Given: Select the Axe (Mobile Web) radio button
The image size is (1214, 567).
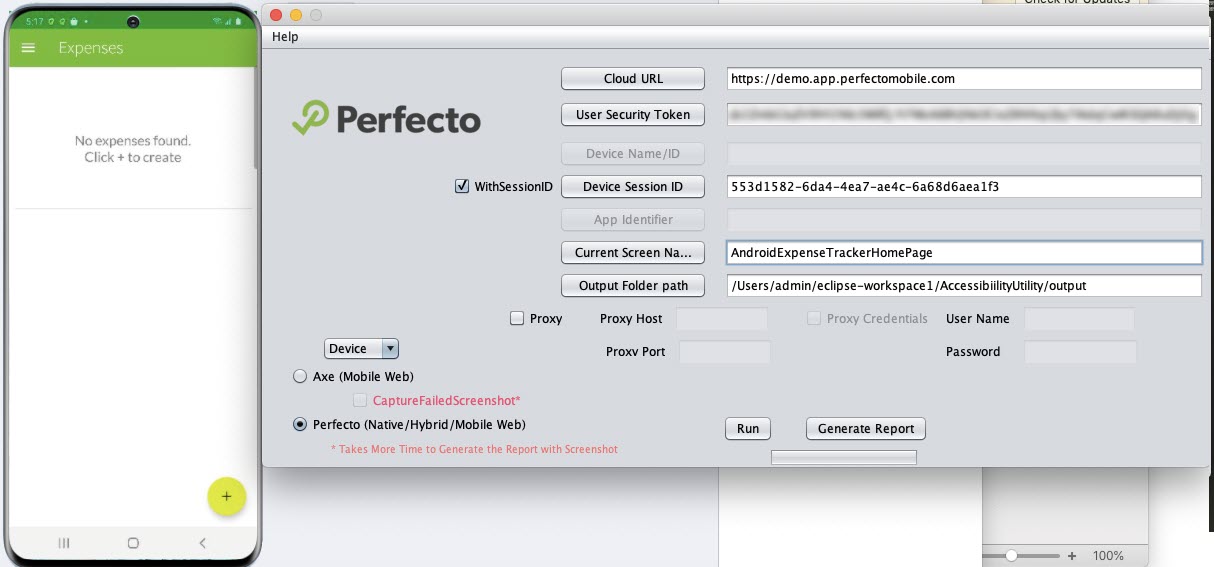Looking at the screenshot, I should (x=300, y=377).
